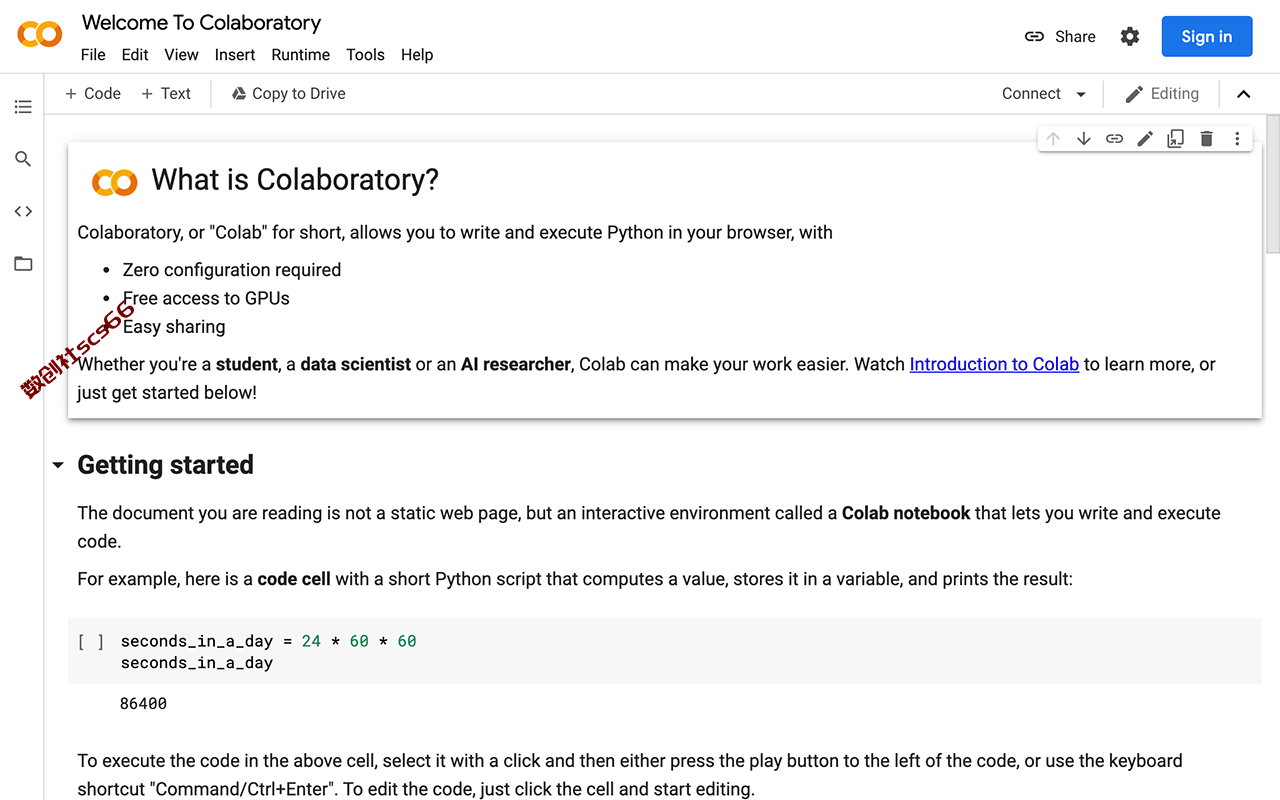Move the cell up with arrow icon

click(1053, 139)
